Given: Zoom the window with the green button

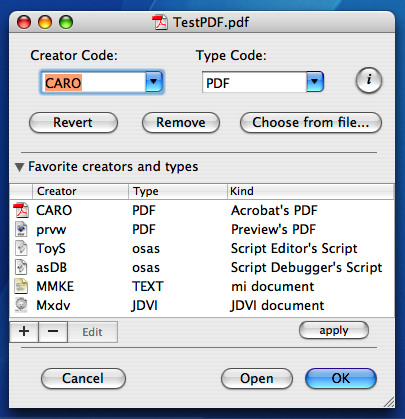Looking at the screenshot, I should (66, 22).
